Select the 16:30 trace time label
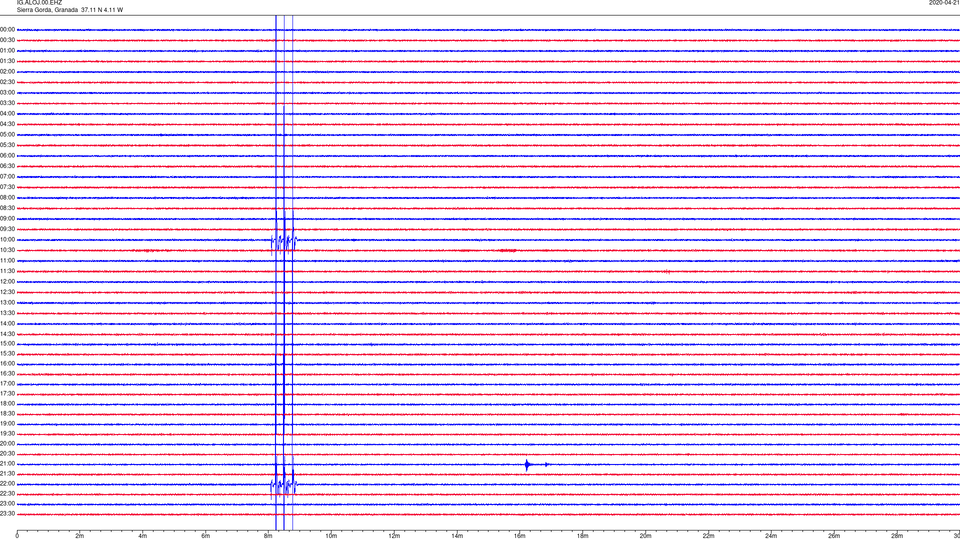 coord(7,373)
